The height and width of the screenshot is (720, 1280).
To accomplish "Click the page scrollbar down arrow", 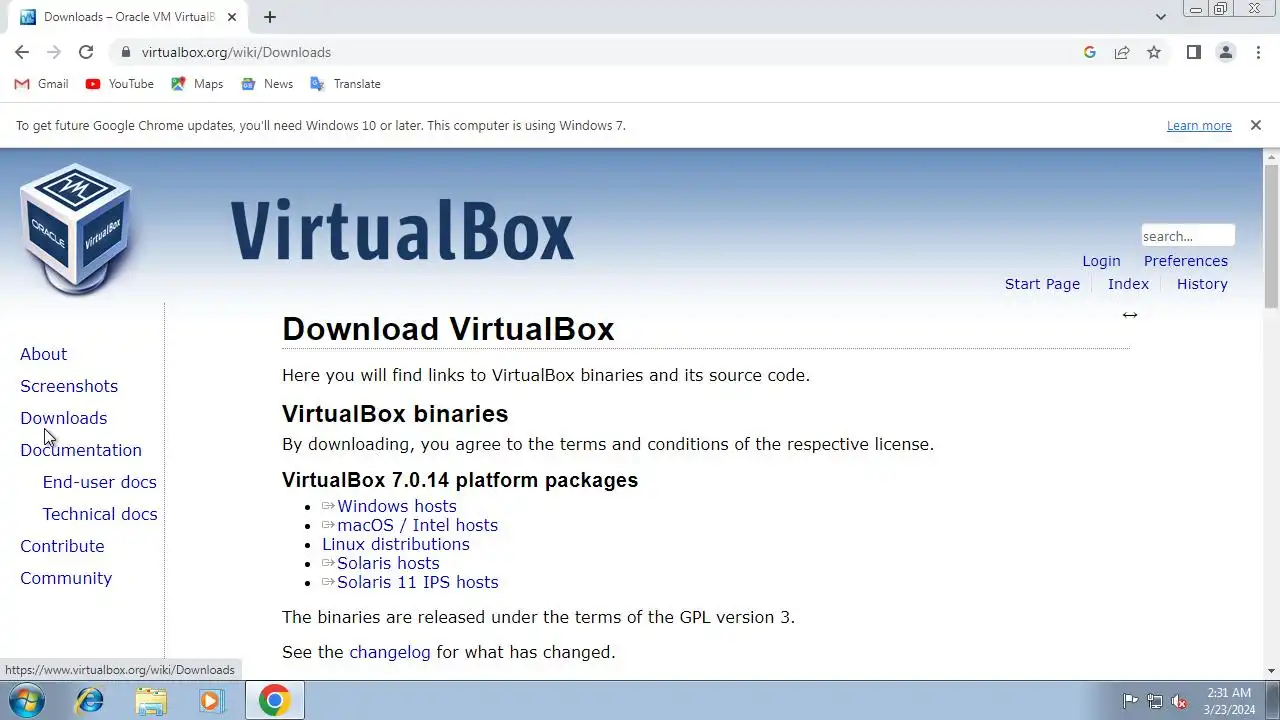I will point(1272,671).
